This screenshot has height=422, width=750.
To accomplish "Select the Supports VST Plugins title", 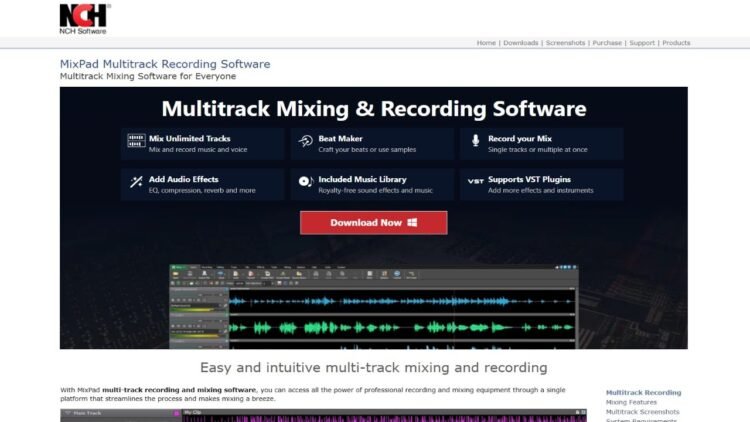I will pos(529,179).
